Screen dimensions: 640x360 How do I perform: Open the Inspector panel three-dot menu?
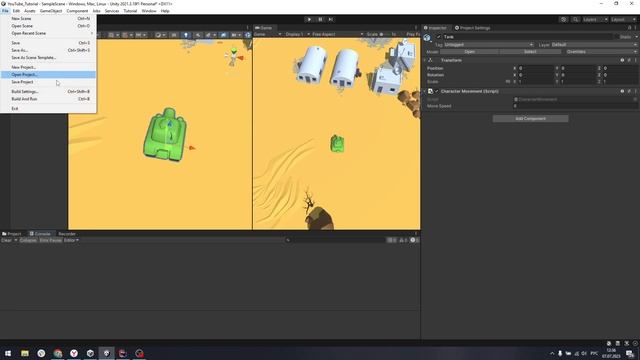(636, 28)
